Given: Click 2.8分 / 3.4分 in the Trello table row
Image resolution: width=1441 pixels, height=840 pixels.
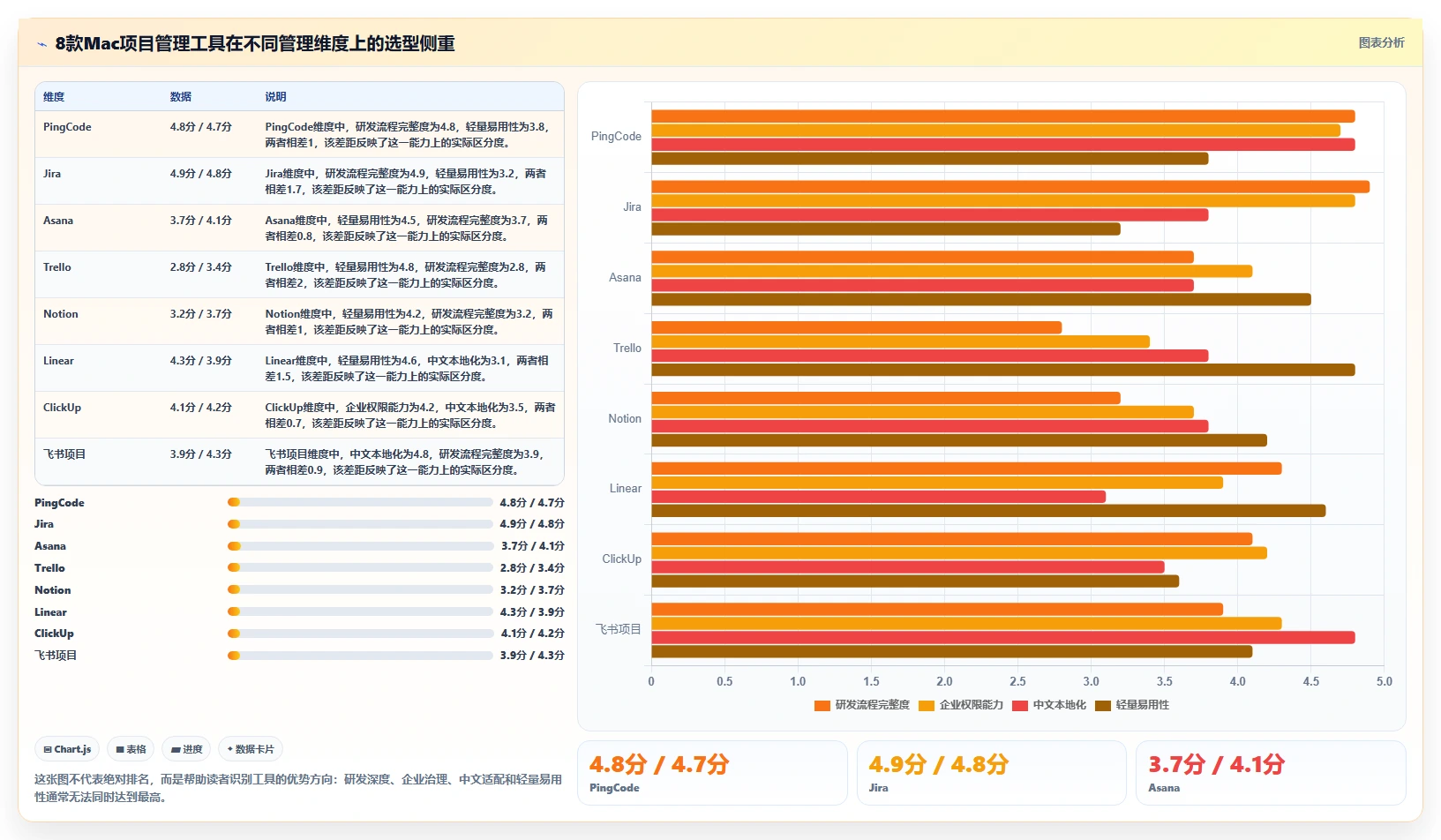Looking at the screenshot, I should tap(201, 267).
